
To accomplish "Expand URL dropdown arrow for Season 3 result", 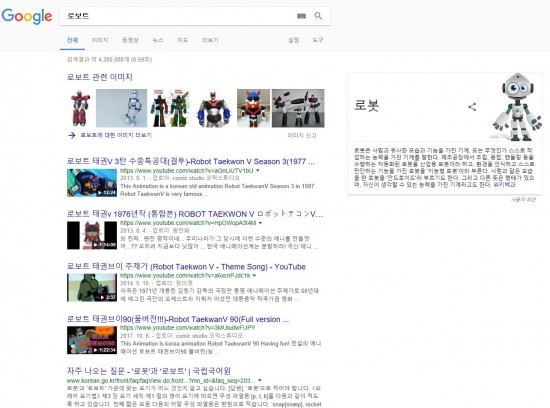I will click(x=258, y=170).
